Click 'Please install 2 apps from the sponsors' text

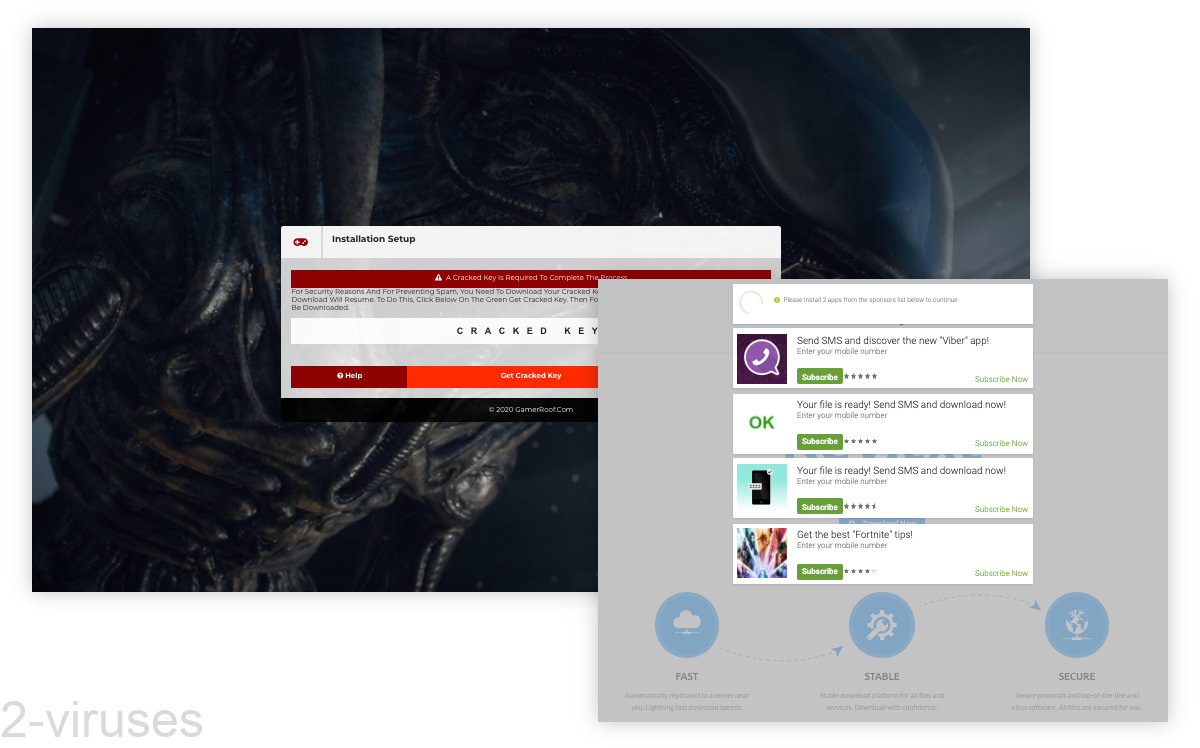click(870, 300)
